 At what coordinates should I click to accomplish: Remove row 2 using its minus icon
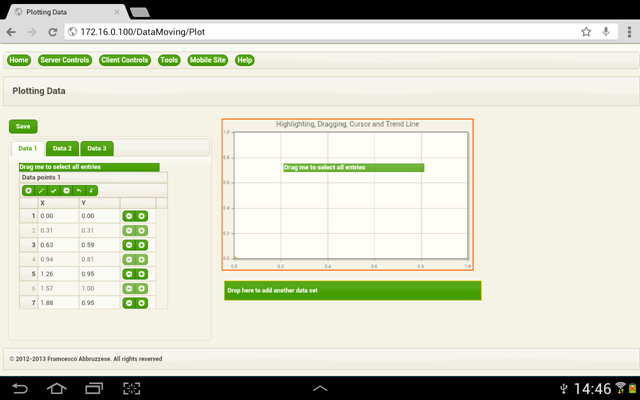(129, 231)
